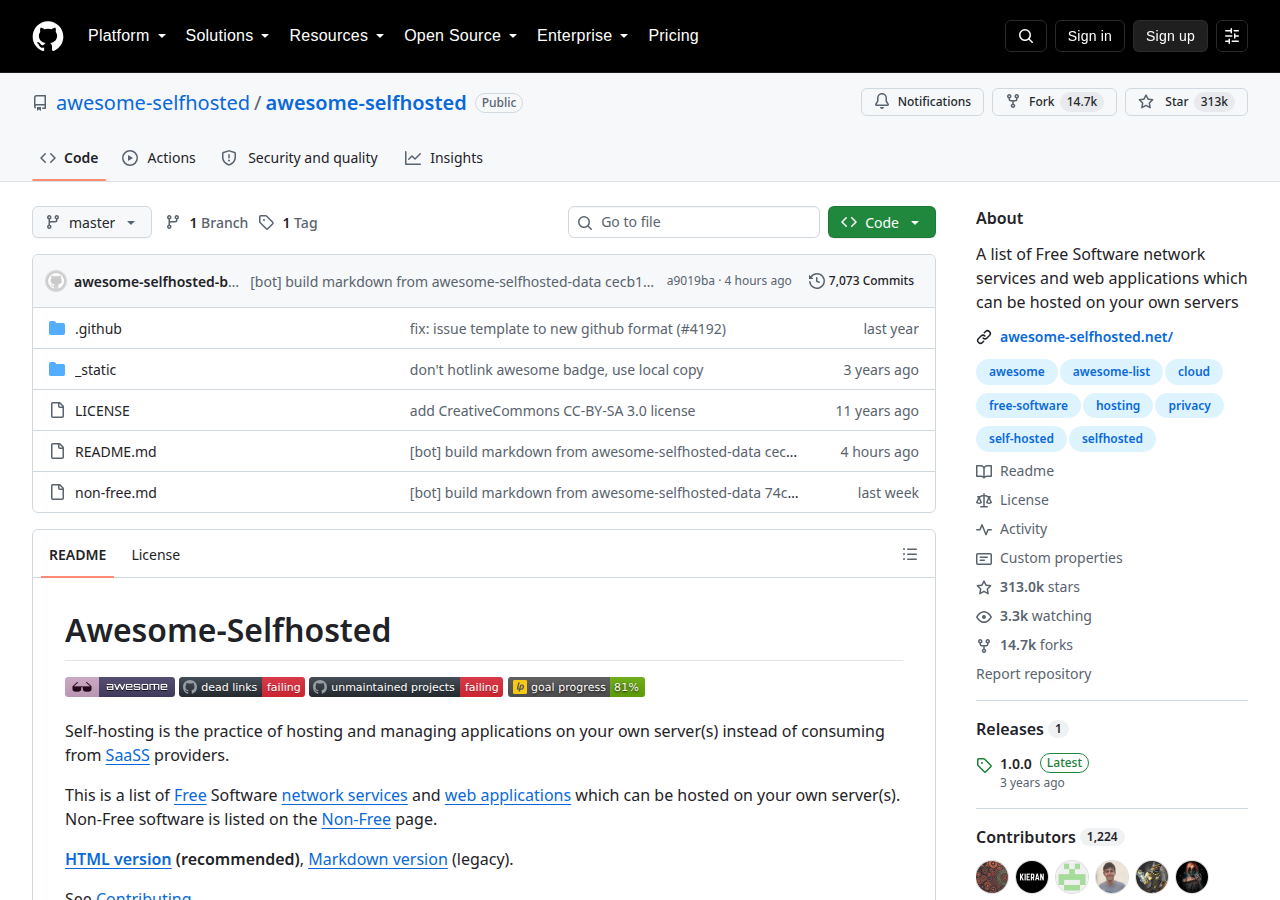Expand the Solutions menu

(x=228, y=36)
